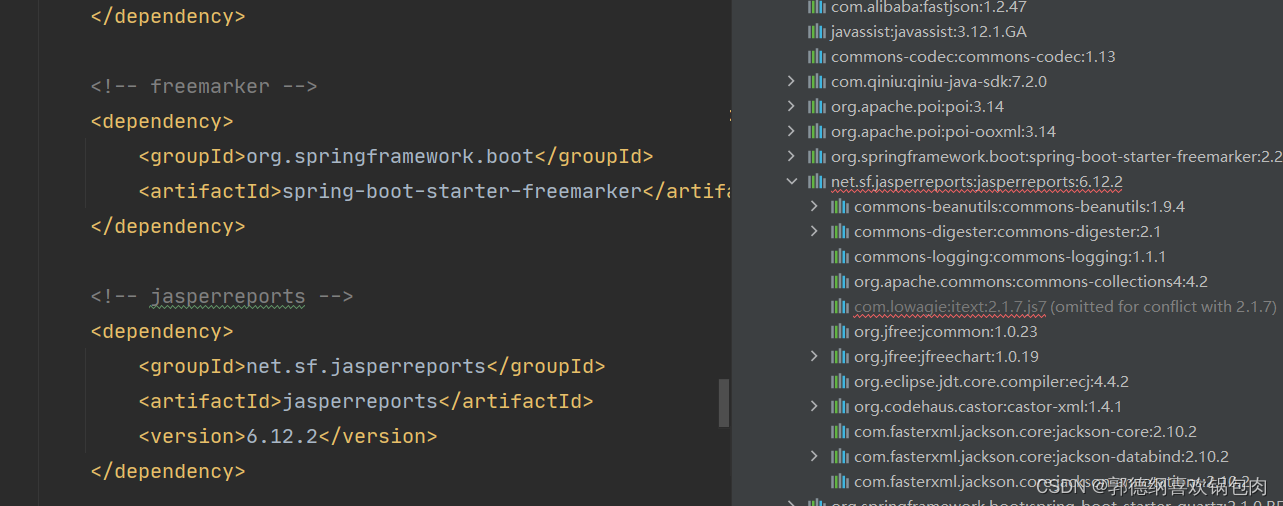Click the library icon beside jackson-core:2.10.2

[840, 431]
